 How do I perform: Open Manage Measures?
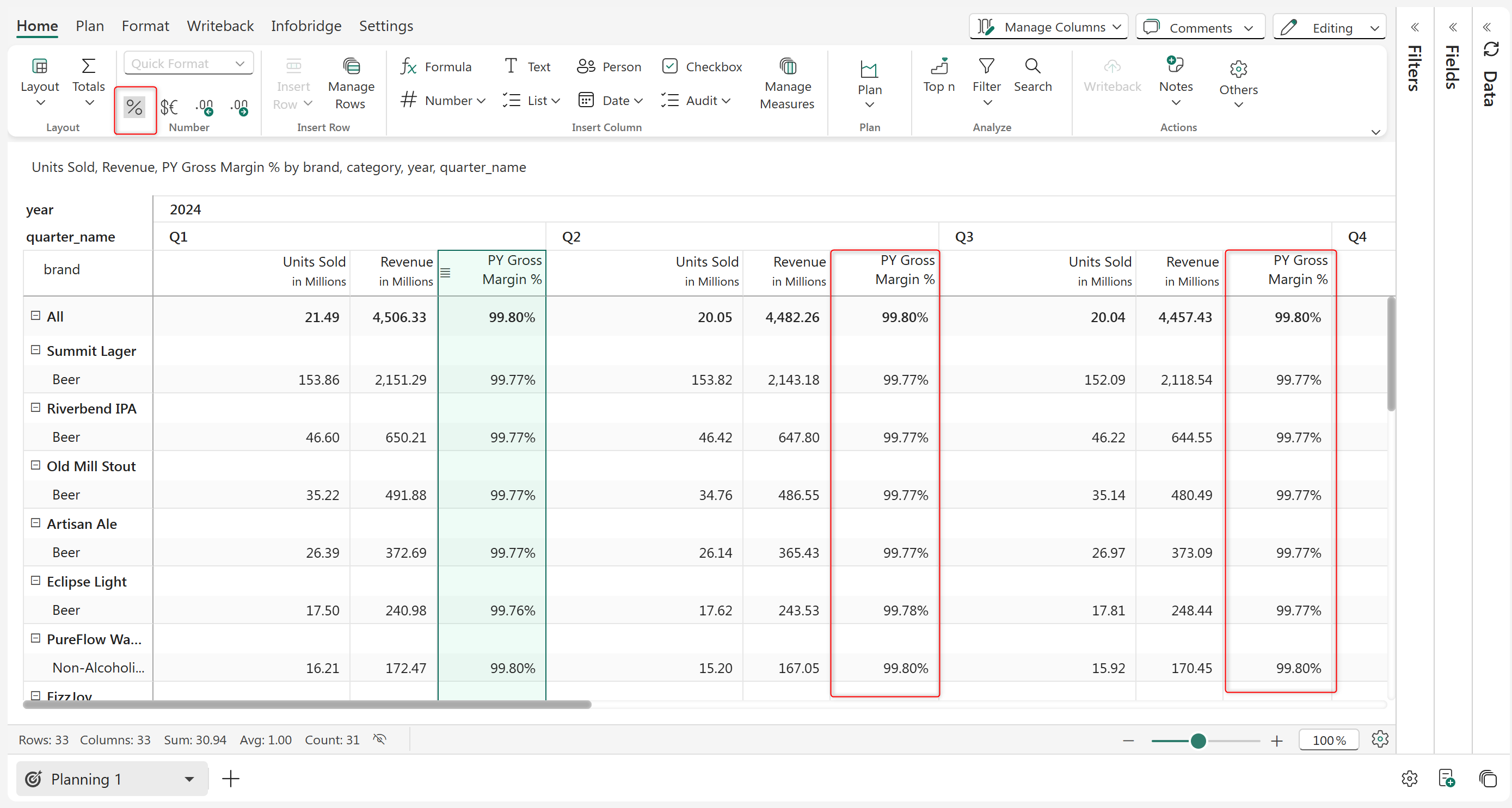click(786, 84)
